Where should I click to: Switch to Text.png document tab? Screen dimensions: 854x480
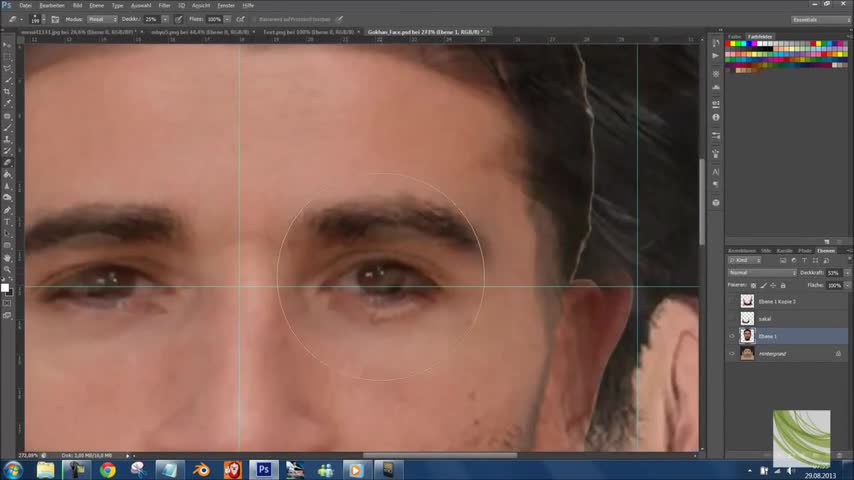[x=308, y=32]
